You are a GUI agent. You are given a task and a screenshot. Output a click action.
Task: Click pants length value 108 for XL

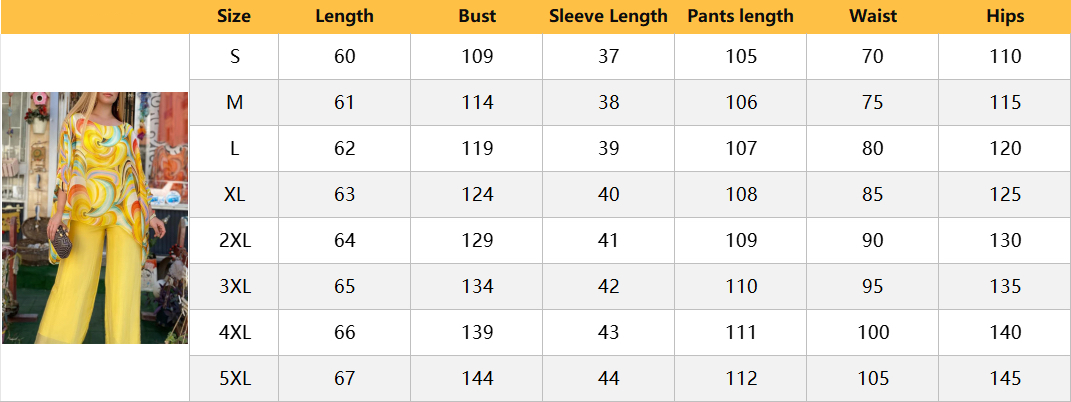coord(741,195)
